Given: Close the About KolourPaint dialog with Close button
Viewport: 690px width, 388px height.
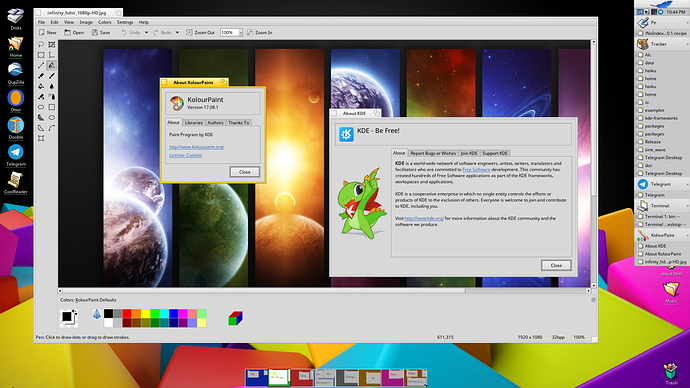Looking at the screenshot, I should pos(245,172).
